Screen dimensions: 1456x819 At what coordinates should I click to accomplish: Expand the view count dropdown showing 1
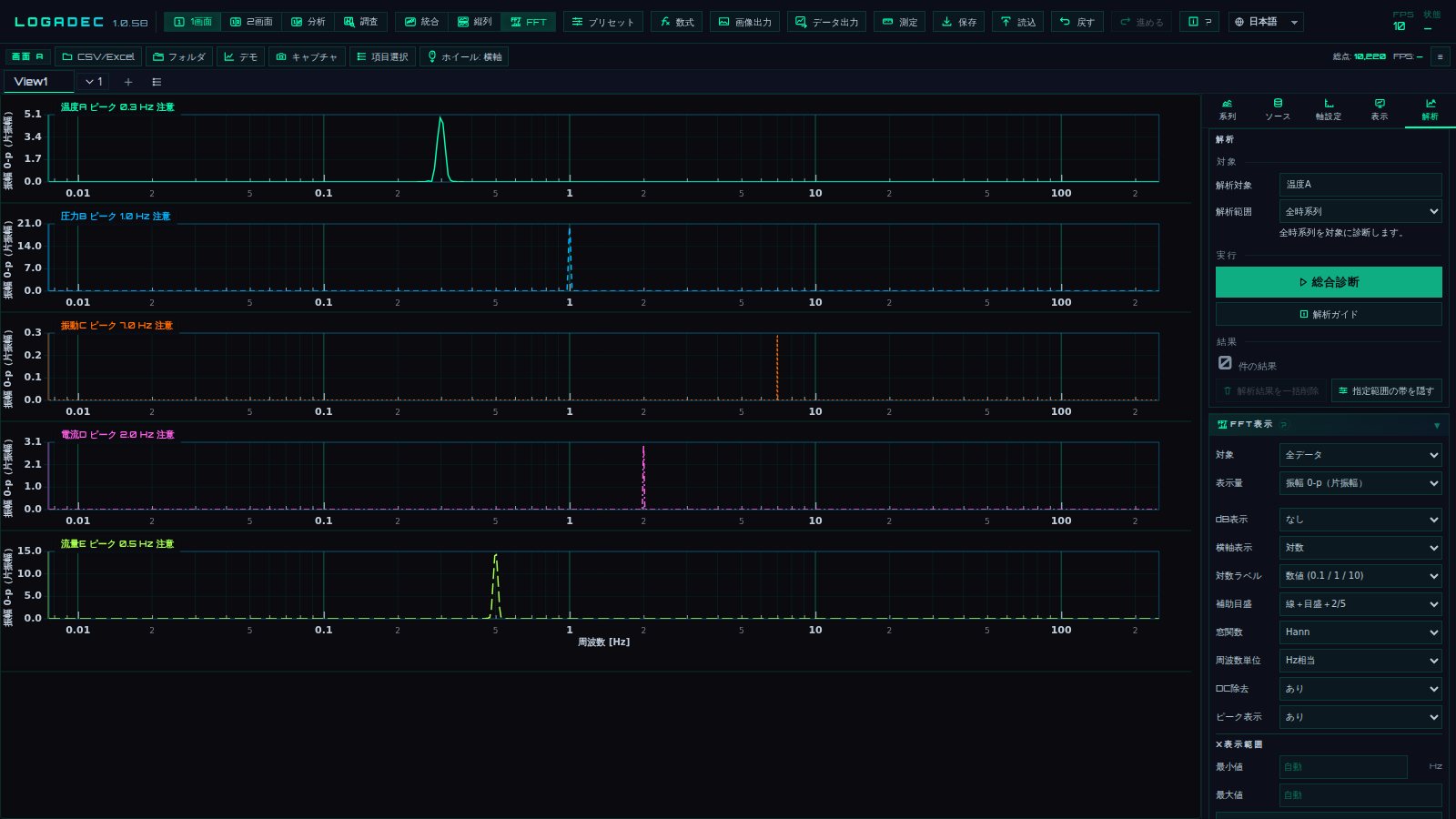tap(94, 82)
